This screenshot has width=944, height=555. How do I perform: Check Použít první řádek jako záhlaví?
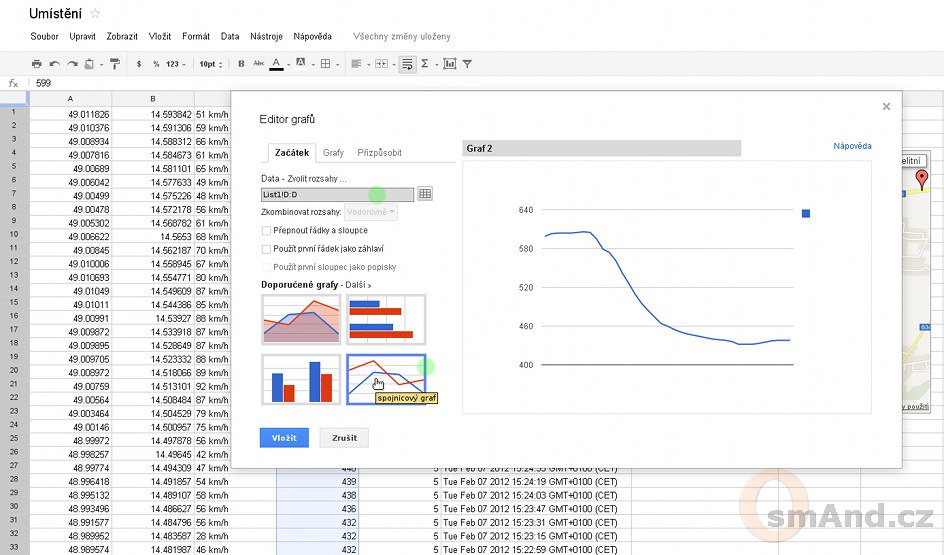tap(266, 249)
